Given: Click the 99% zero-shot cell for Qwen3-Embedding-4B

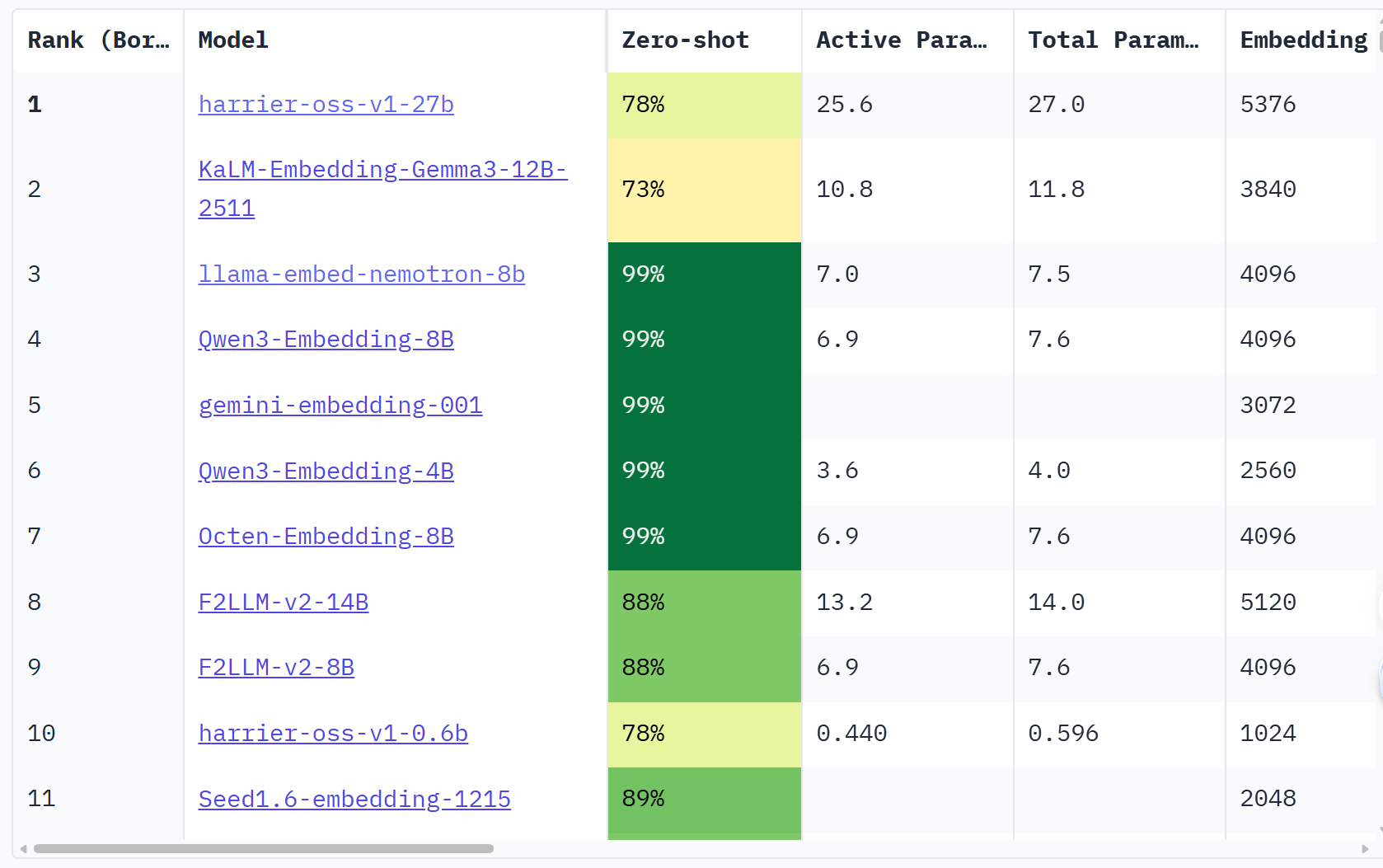Looking at the screenshot, I should 705,471.
